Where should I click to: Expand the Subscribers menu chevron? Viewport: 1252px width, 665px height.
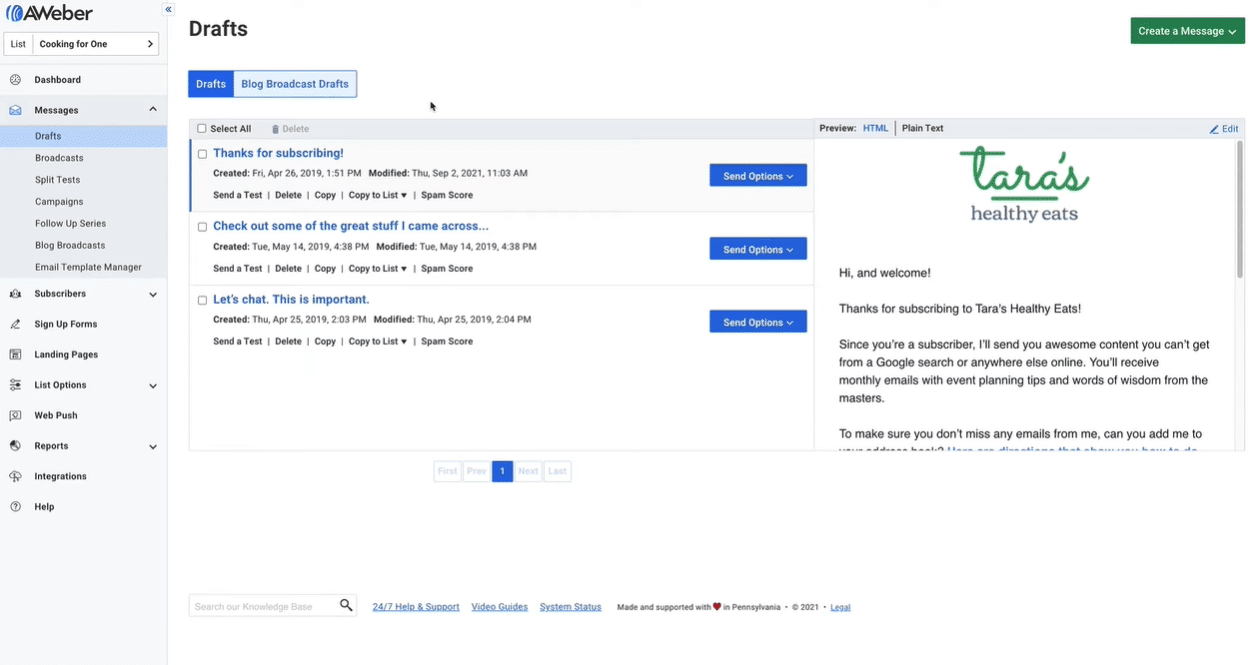[153, 295]
